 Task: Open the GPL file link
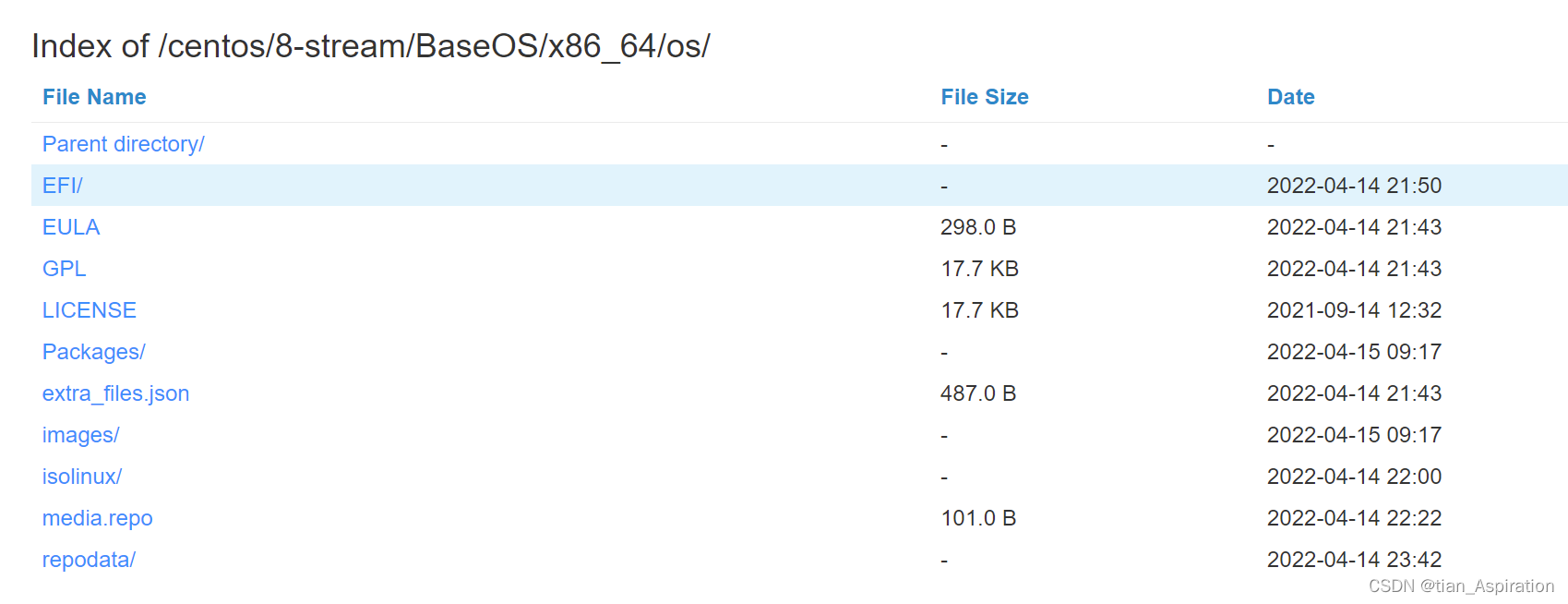pyautogui.click(x=64, y=268)
